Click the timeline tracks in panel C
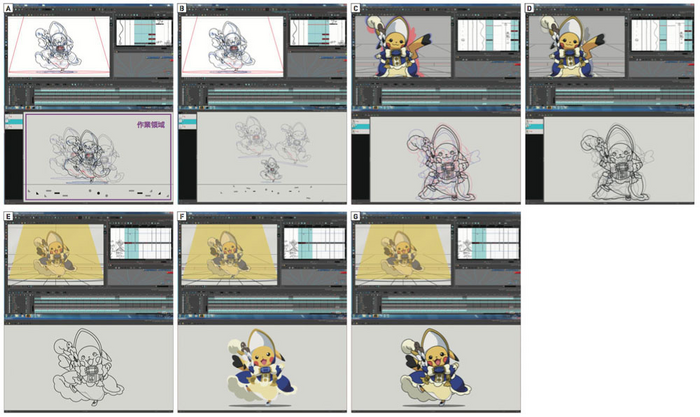 (451, 97)
